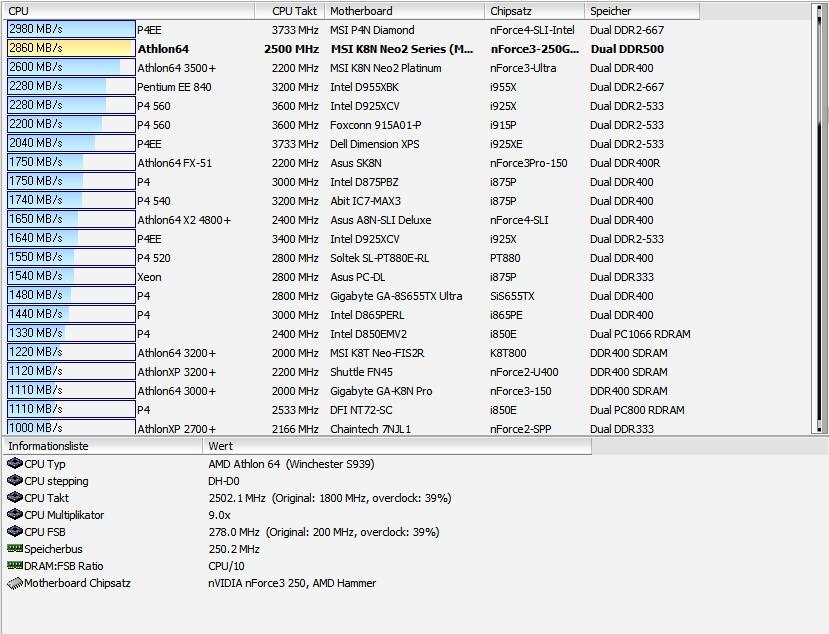The image size is (829, 634).
Task: Click the CPU stepping row icon
Action: click(x=14, y=481)
